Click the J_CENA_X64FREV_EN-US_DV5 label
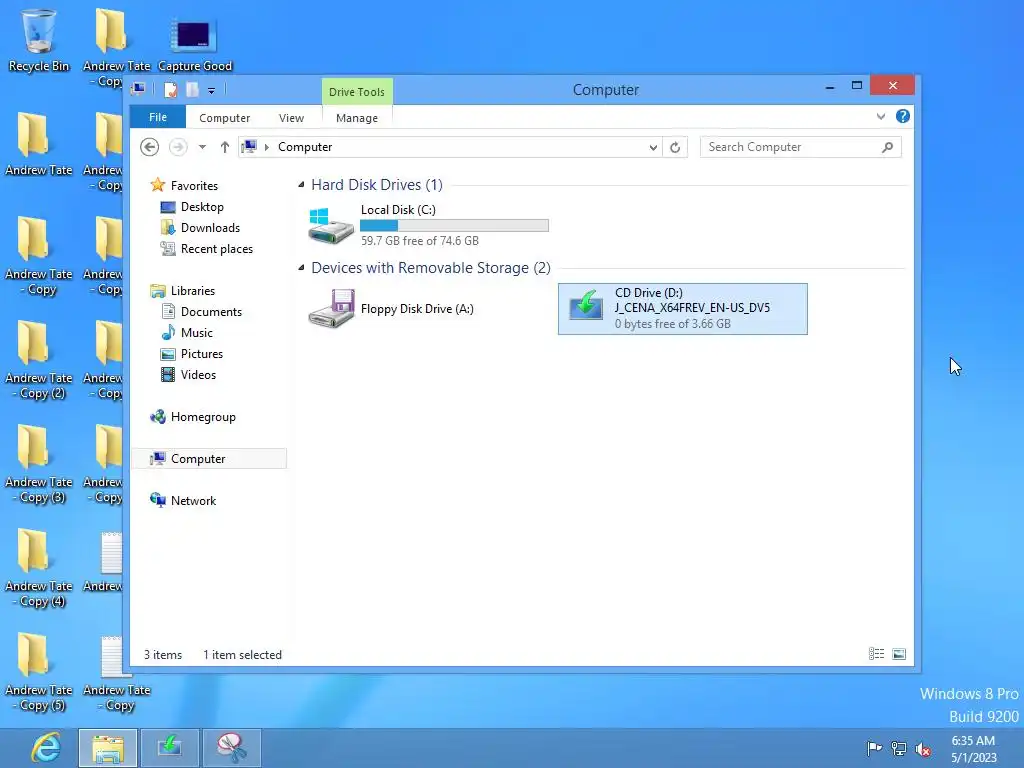The image size is (1024, 768). pos(692,308)
